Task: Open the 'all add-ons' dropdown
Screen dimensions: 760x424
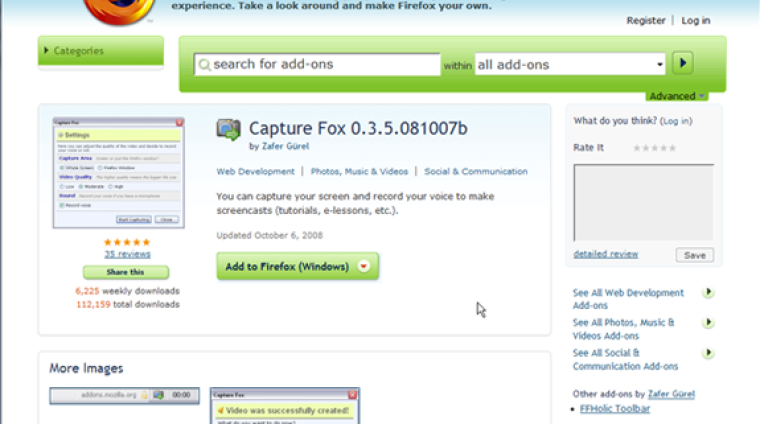Action: (570, 64)
